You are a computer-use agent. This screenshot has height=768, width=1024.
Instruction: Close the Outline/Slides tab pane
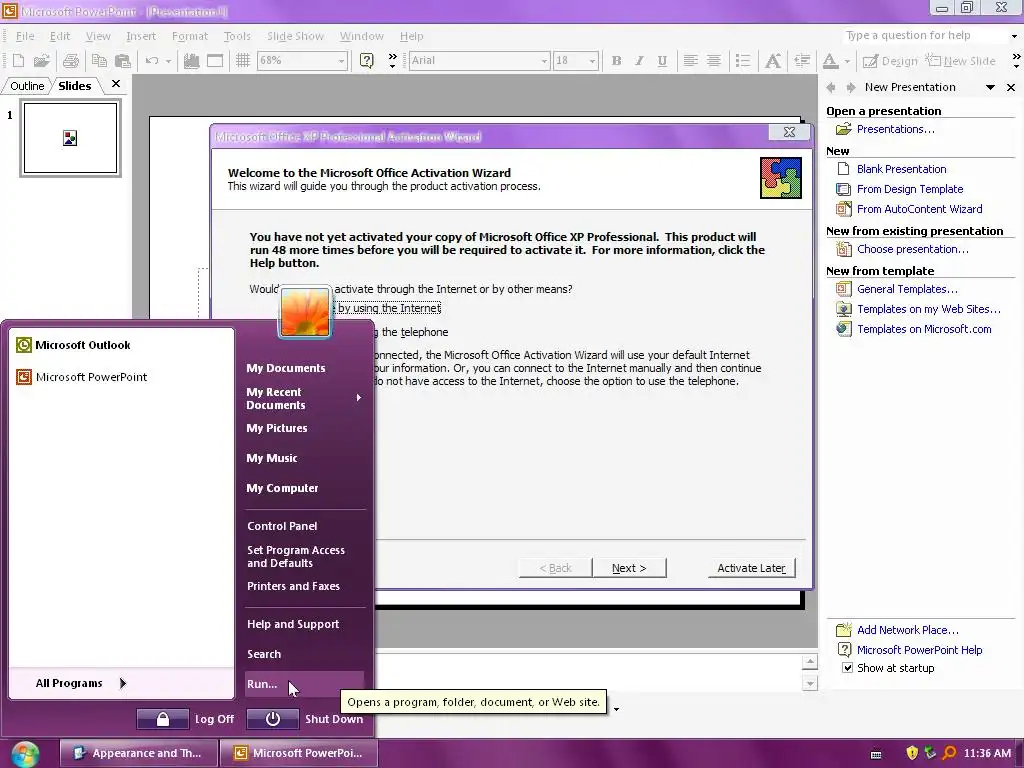click(116, 84)
